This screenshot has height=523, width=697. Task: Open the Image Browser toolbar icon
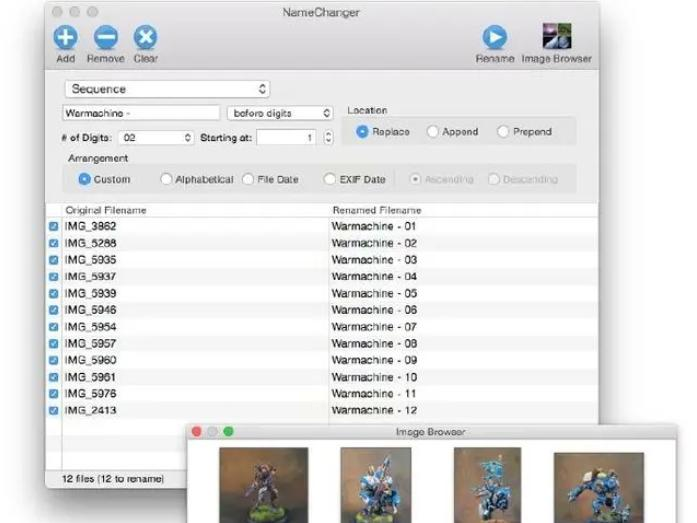pyautogui.click(x=557, y=38)
